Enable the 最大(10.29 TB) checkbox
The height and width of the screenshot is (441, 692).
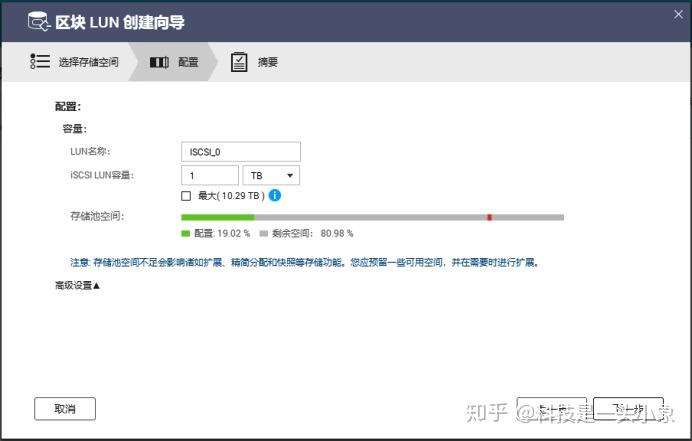(x=186, y=196)
